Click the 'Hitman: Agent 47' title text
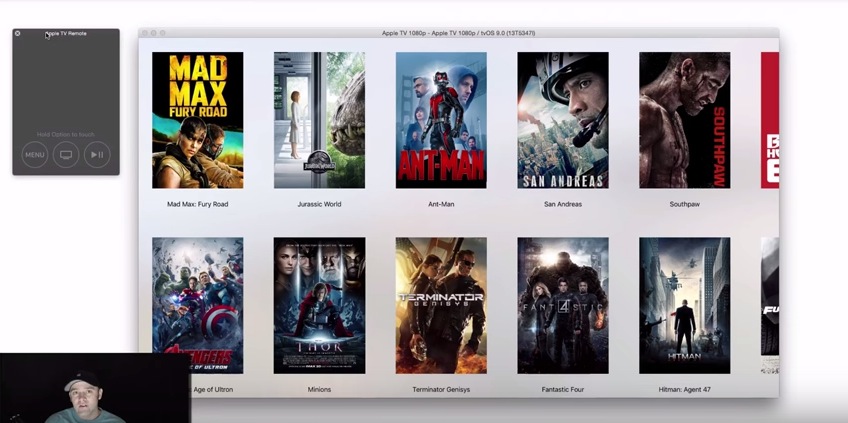 point(685,389)
